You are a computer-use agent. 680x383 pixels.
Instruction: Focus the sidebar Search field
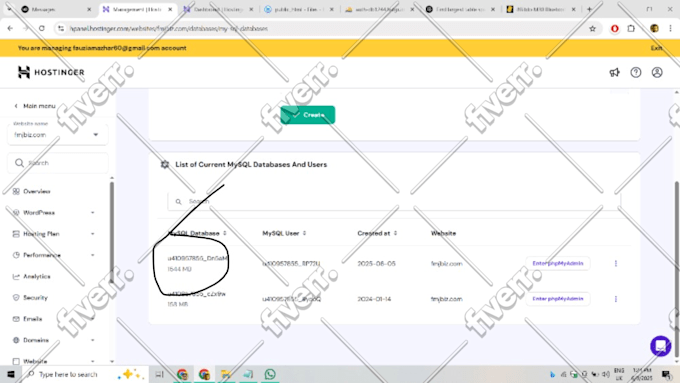[x=57, y=163]
